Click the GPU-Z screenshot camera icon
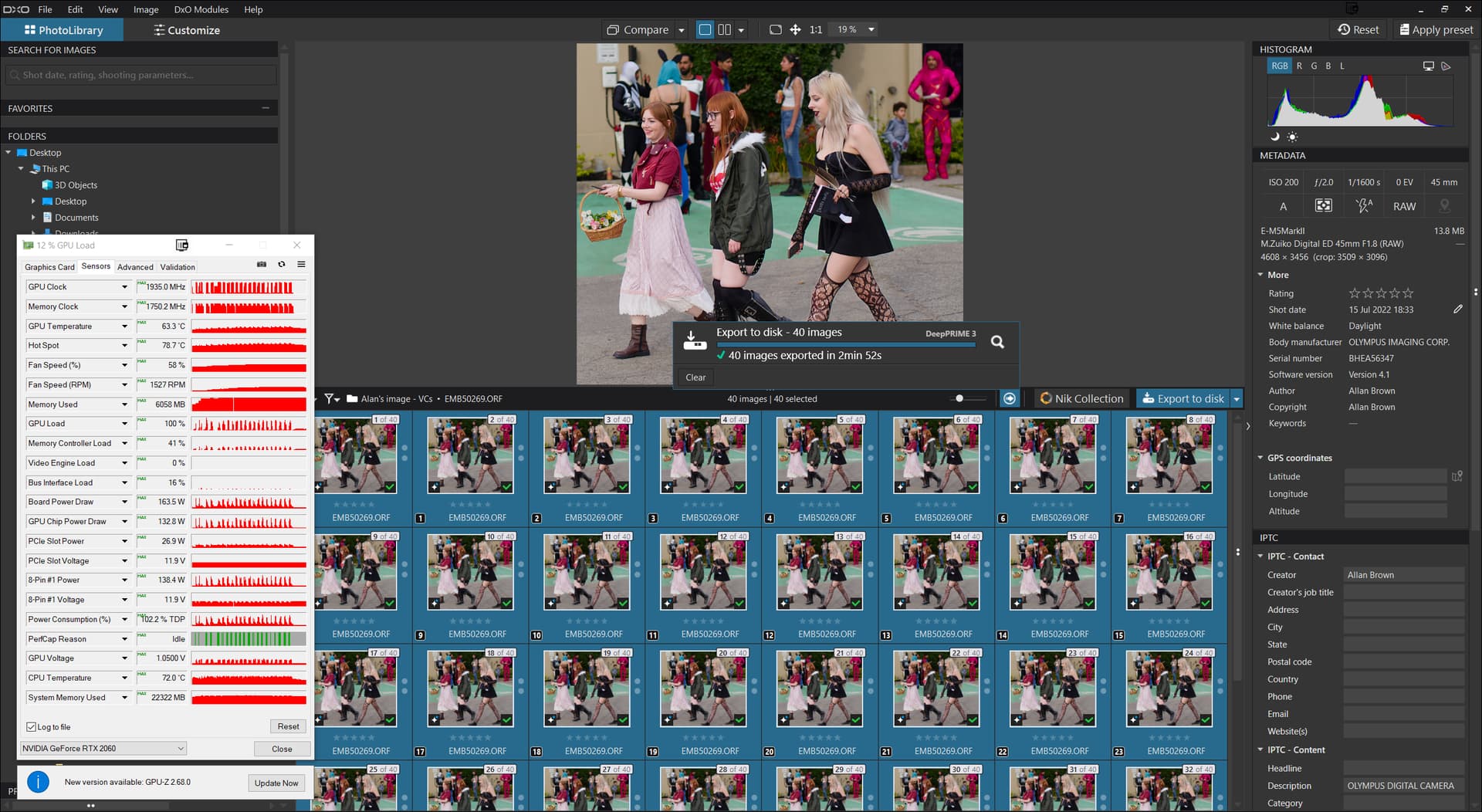The width and height of the screenshot is (1482, 812). [262, 265]
